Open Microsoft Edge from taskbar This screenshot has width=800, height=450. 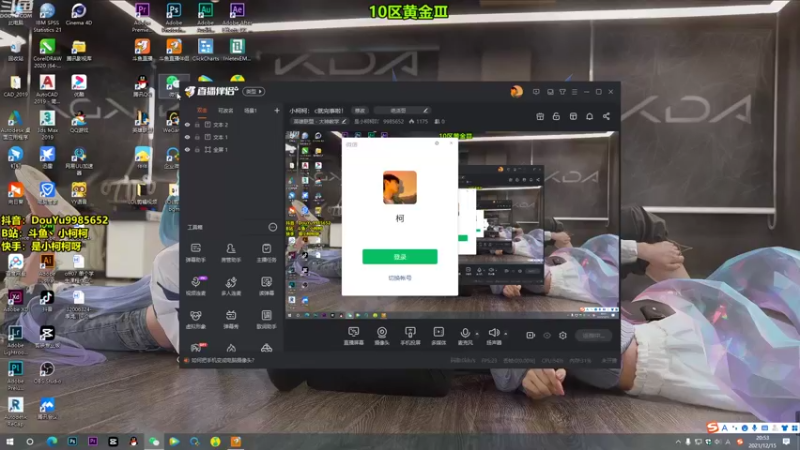[x=52, y=442]
